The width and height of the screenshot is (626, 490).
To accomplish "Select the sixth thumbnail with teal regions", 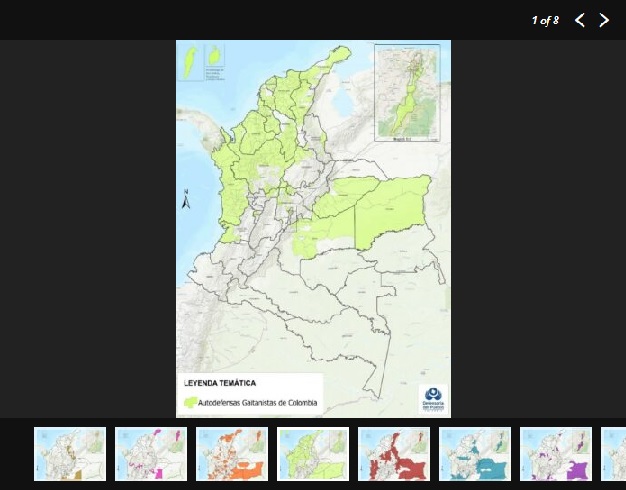I will pos(475,454).
